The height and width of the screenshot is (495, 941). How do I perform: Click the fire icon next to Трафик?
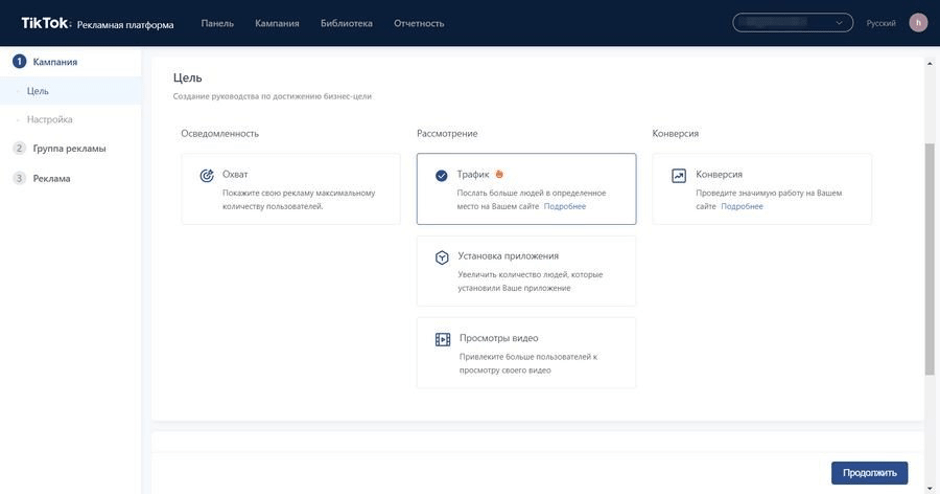499,174
